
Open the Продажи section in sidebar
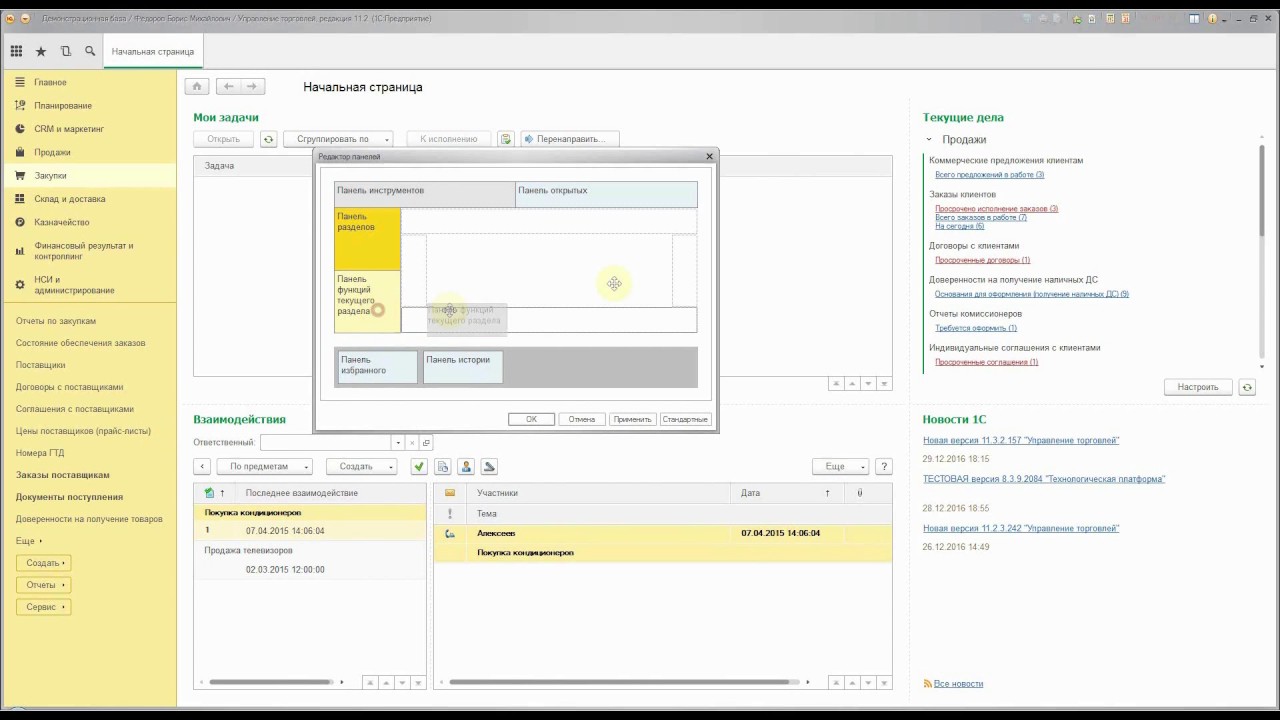[x=88, y=152]
